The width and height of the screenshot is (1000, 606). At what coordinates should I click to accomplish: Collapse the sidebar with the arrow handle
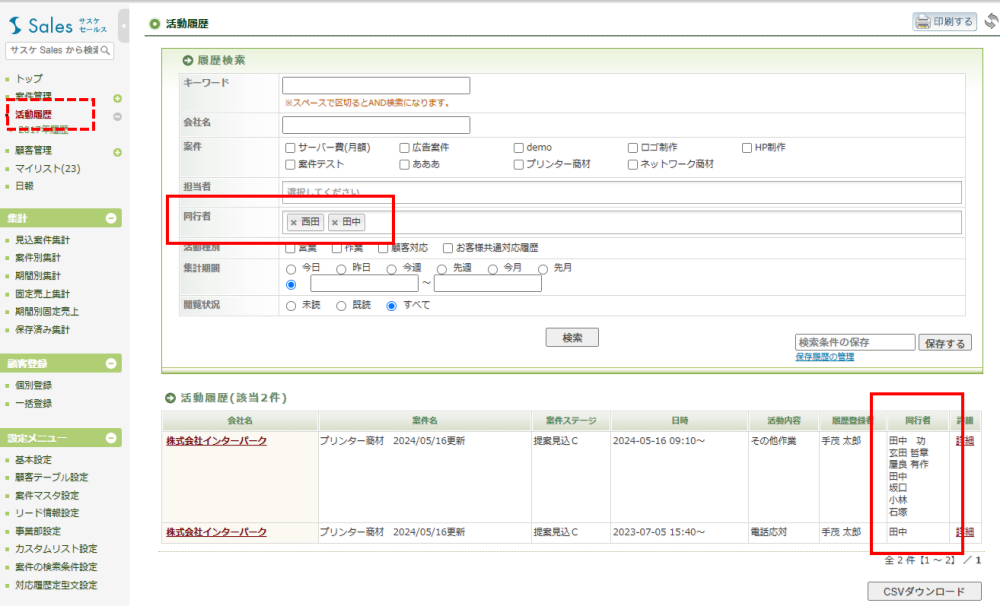[x=123, y=24]
